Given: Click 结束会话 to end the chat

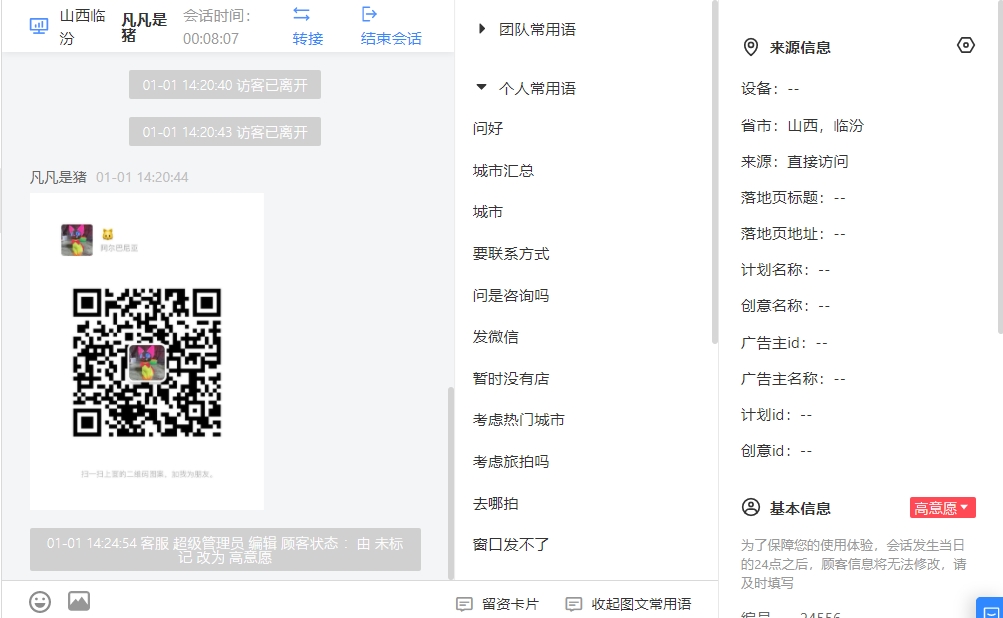Looking at the screenshot, I should pos(391,38).
